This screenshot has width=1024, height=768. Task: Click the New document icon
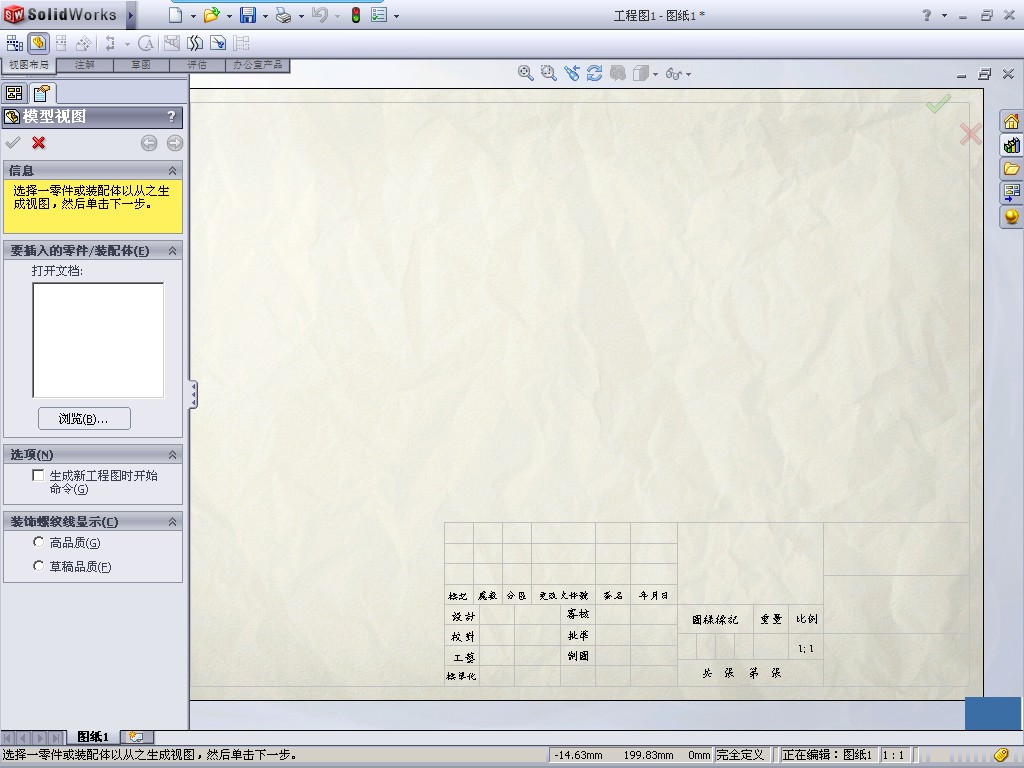pos(176,15)
